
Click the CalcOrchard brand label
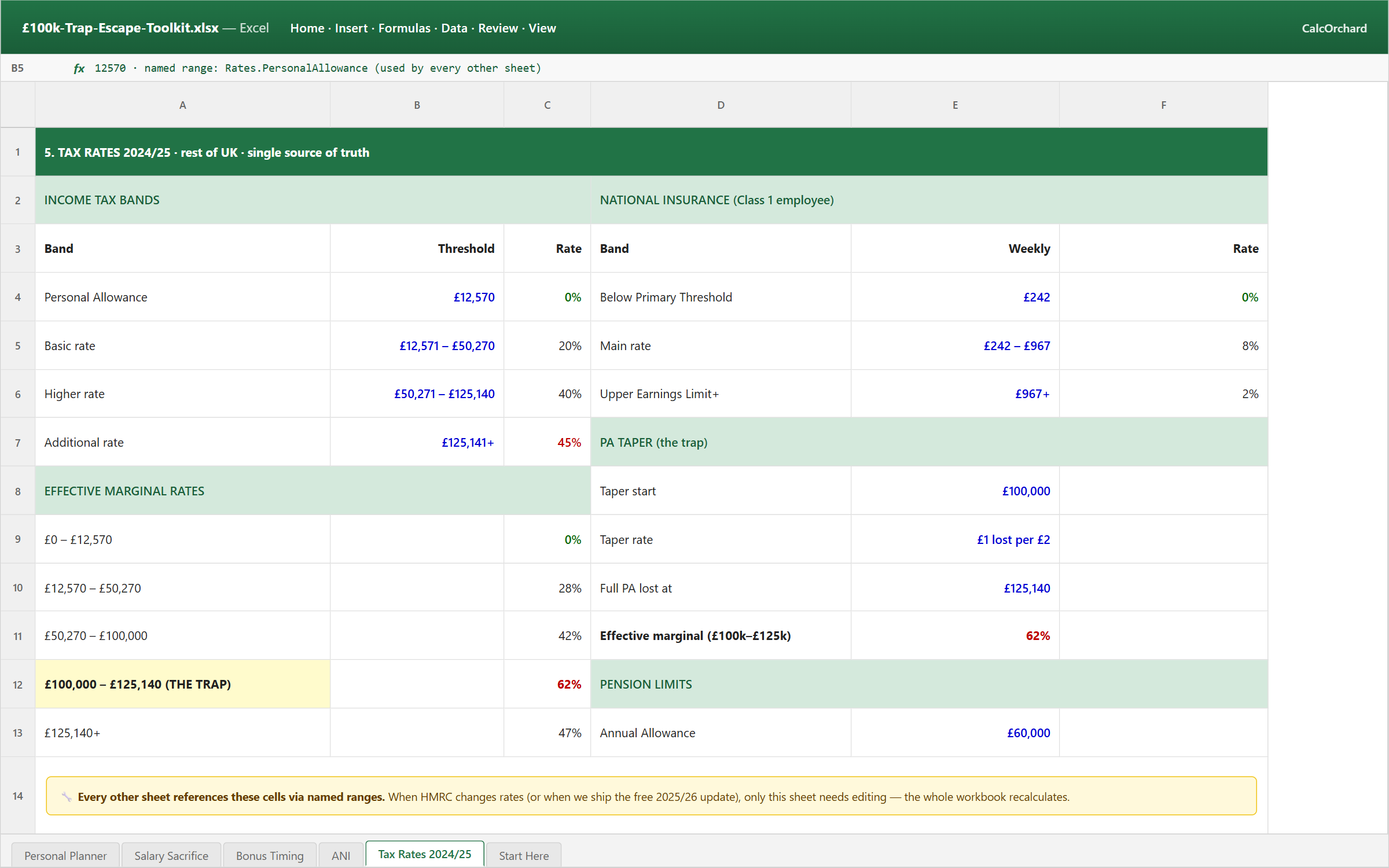tap(1334, 28)
